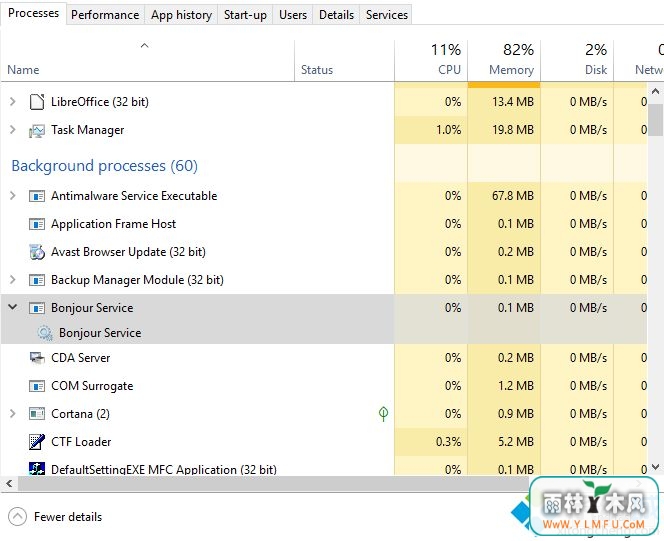This screenshot has width=664, height=541.
Task: Select the Bonjour Service child gear icon
Action: tap(45, 333)
